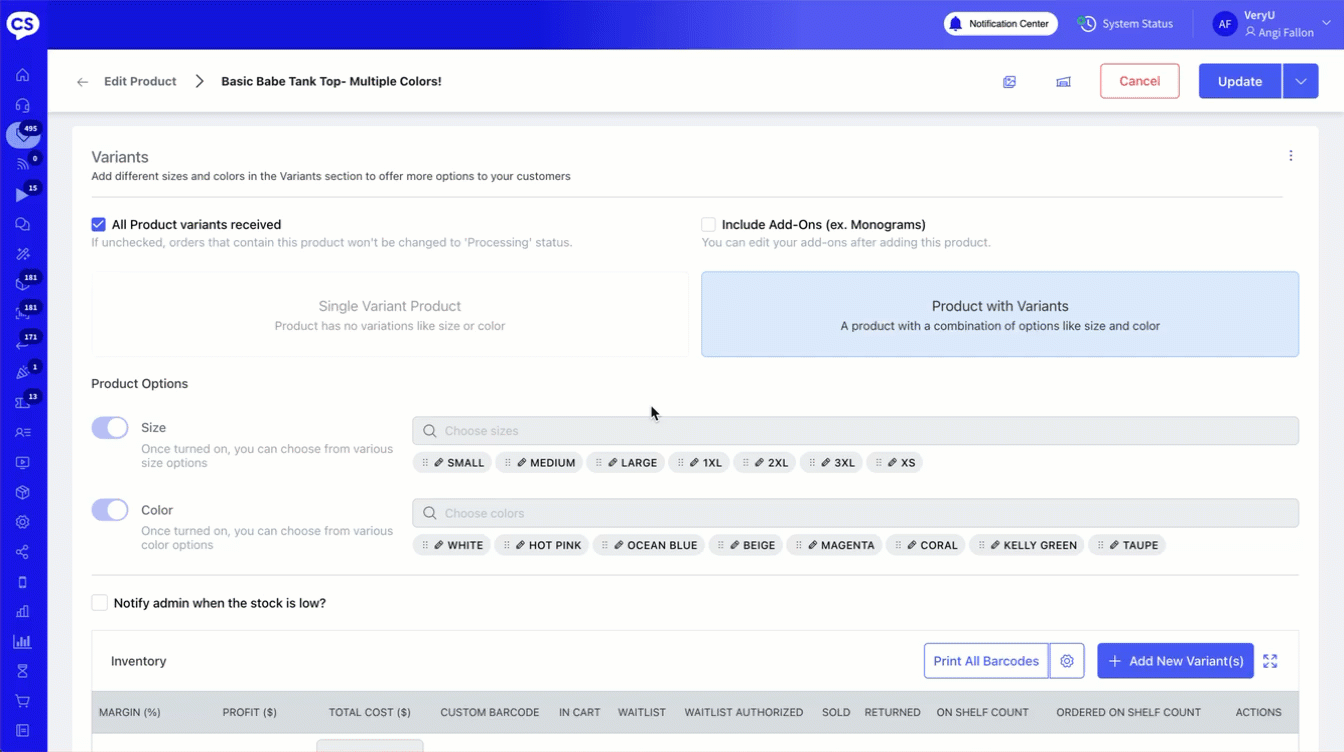Screen dimensions: 1344x752
Task: Click the shopping cart sidebar icon
Action: pyautogui.click(x=22, y=701)
